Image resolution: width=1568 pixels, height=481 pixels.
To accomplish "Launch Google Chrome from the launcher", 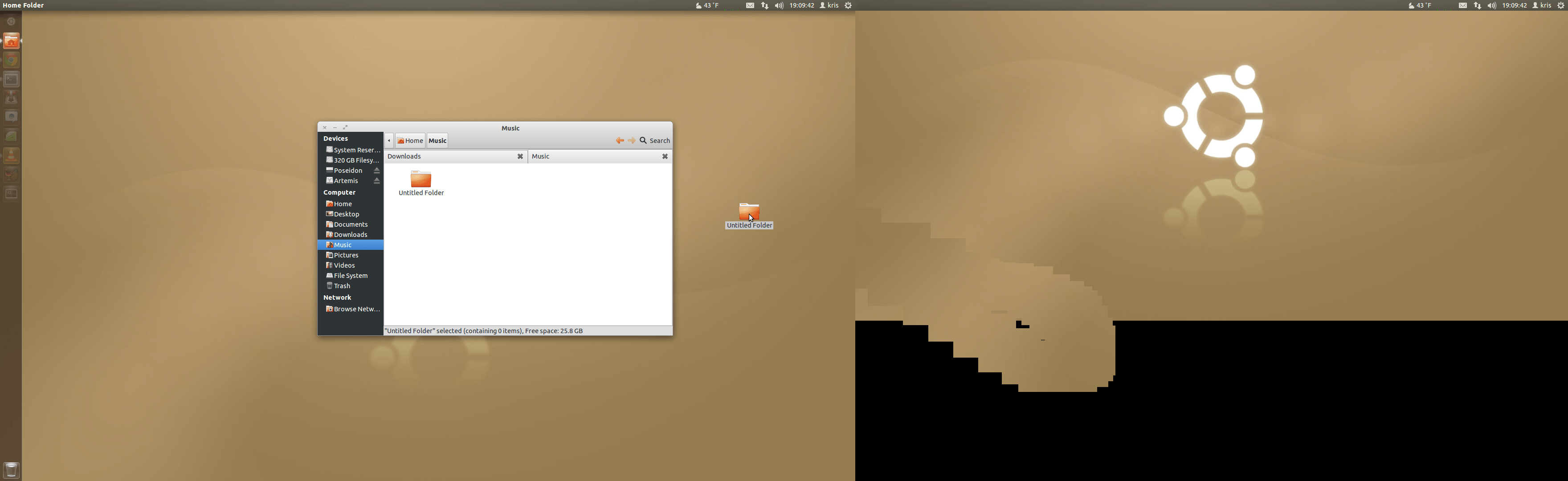I will click(11, 60).
